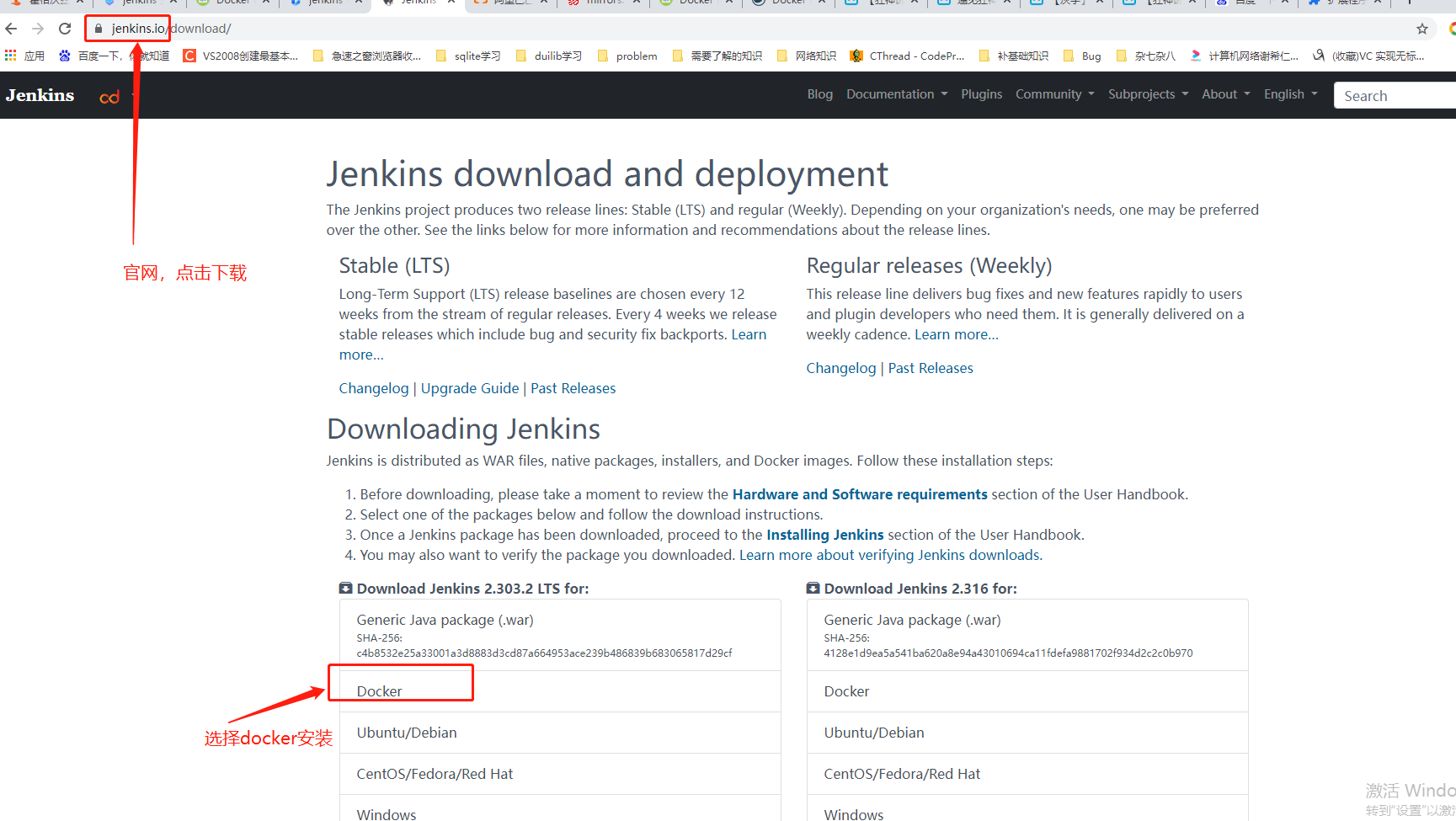Expand the Documentation dropdown menu
The image size is (1456, 821).
click(897, 94)
